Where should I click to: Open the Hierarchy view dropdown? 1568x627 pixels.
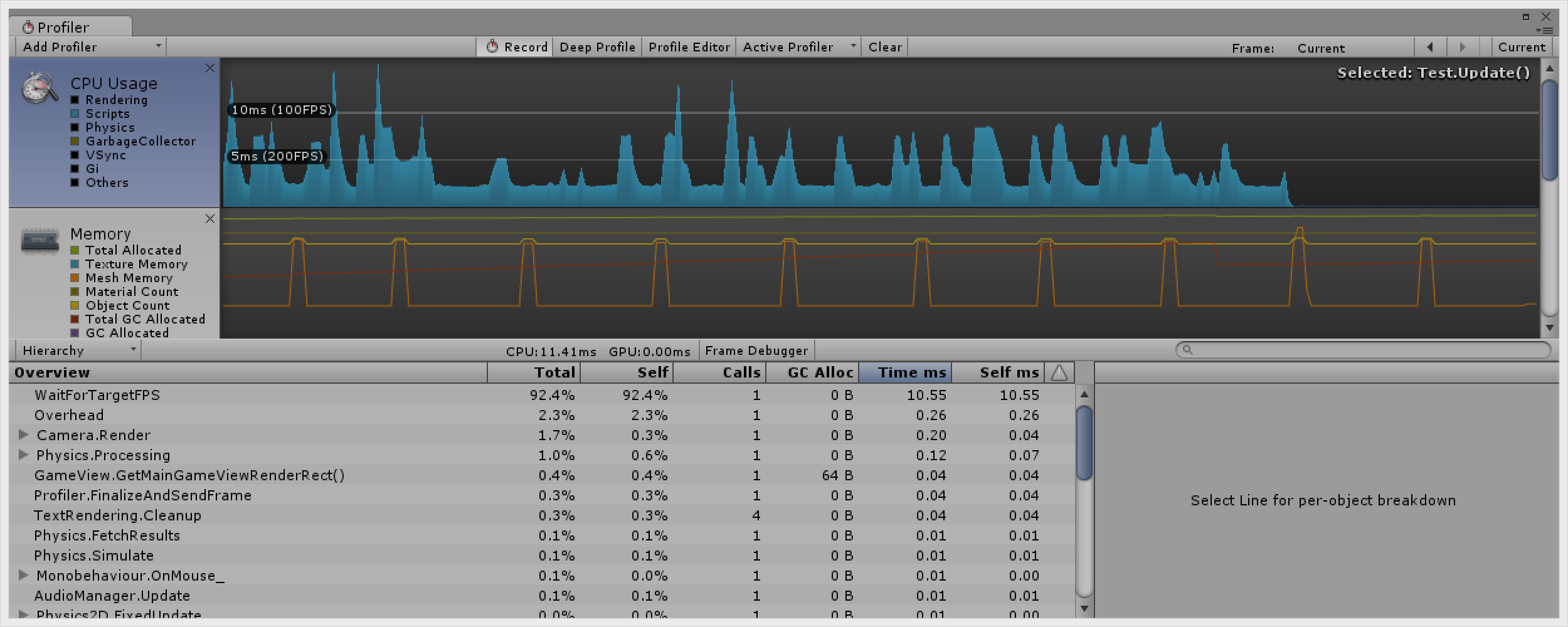coord(78,350)
